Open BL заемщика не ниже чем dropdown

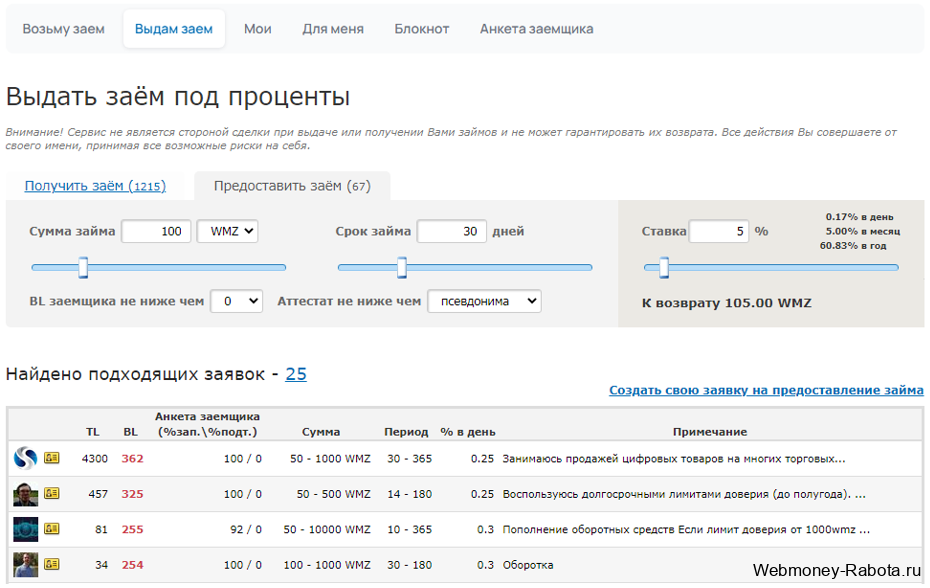tap(236, 301)
